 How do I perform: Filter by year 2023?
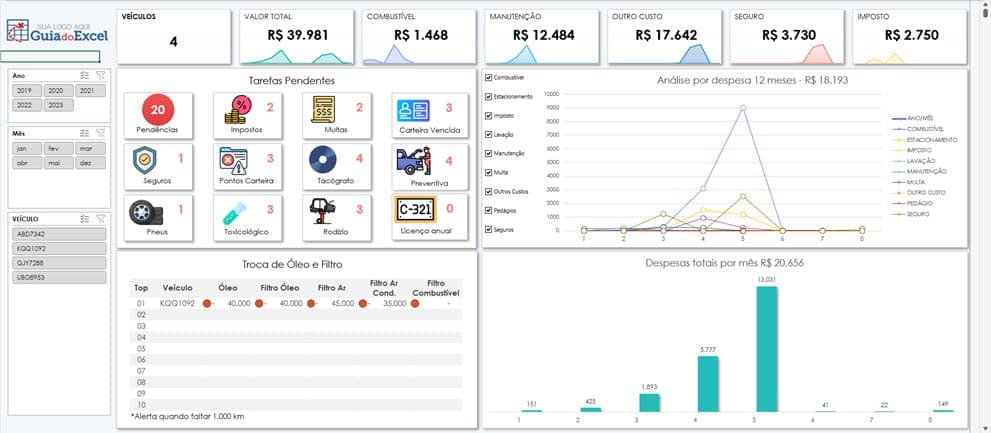coord(59,105)
